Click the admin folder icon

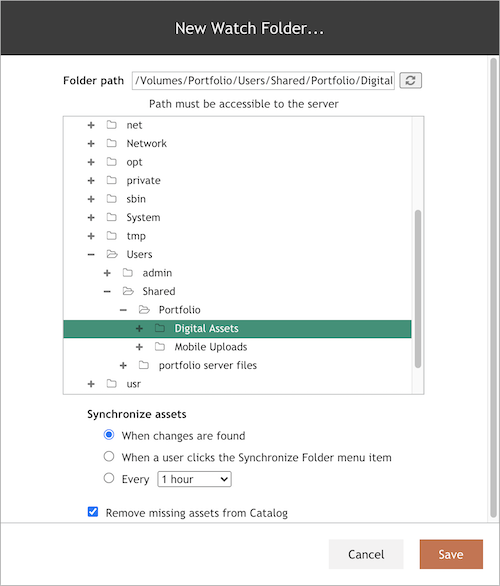128,272
